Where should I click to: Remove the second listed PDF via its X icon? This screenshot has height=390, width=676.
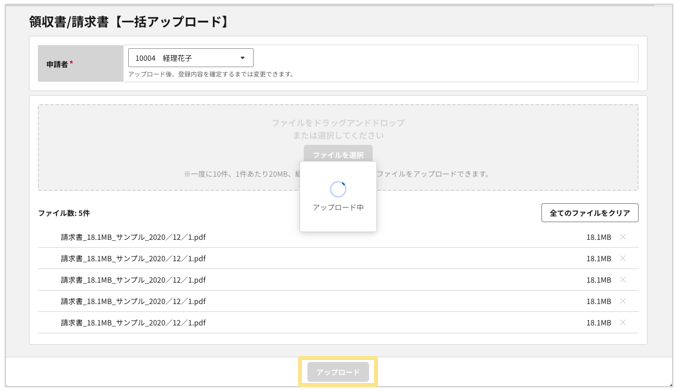point(623,258)
